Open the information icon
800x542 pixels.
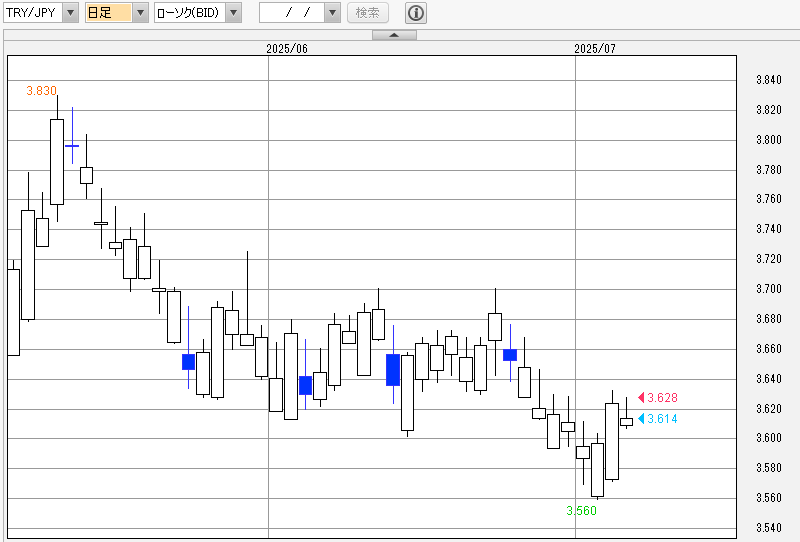tap(416, 13)
